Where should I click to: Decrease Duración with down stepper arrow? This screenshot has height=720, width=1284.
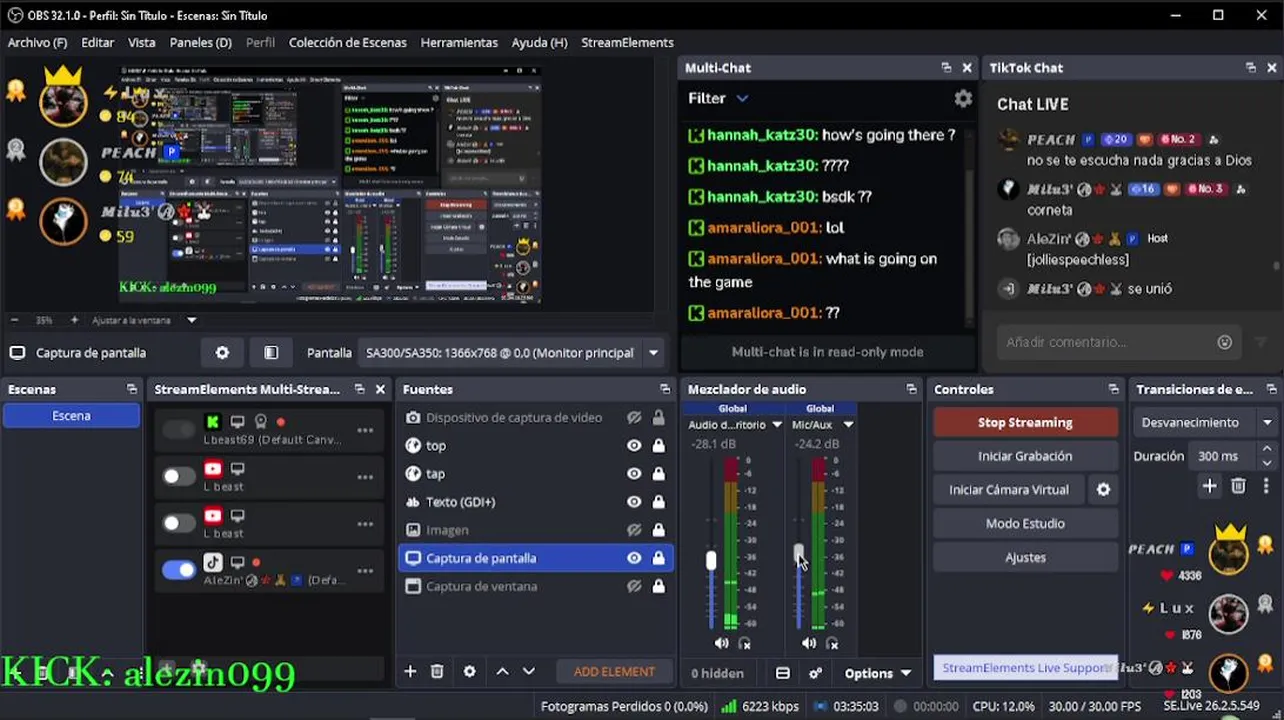1267,462
